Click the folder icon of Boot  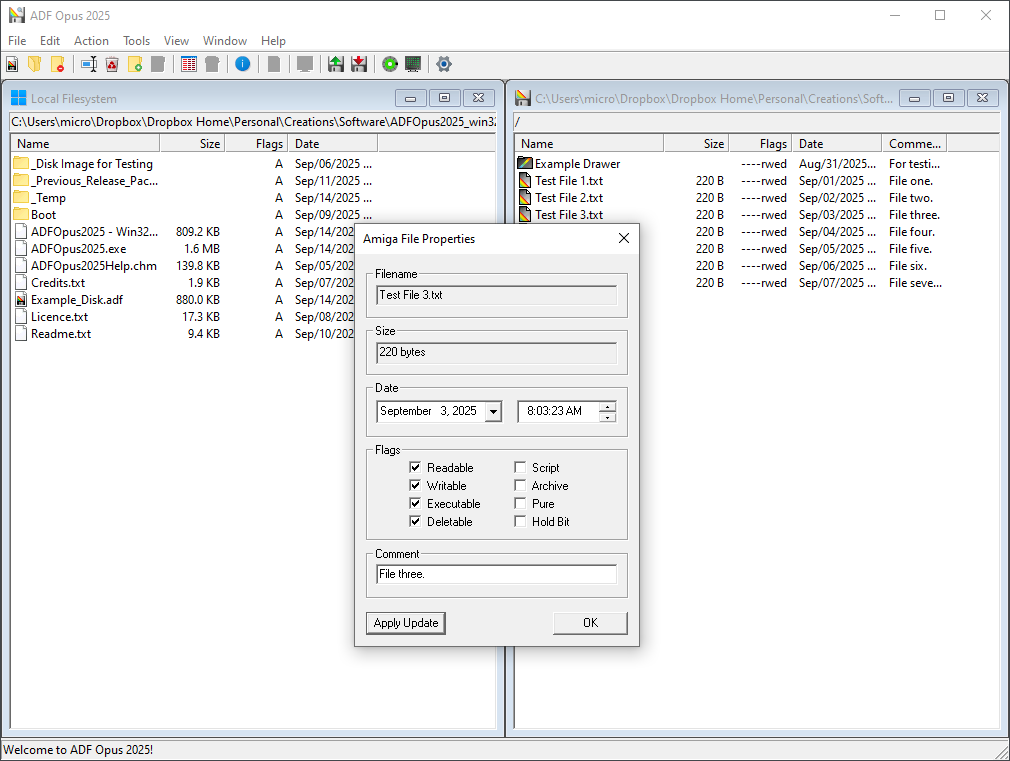[x=21, y=214]
